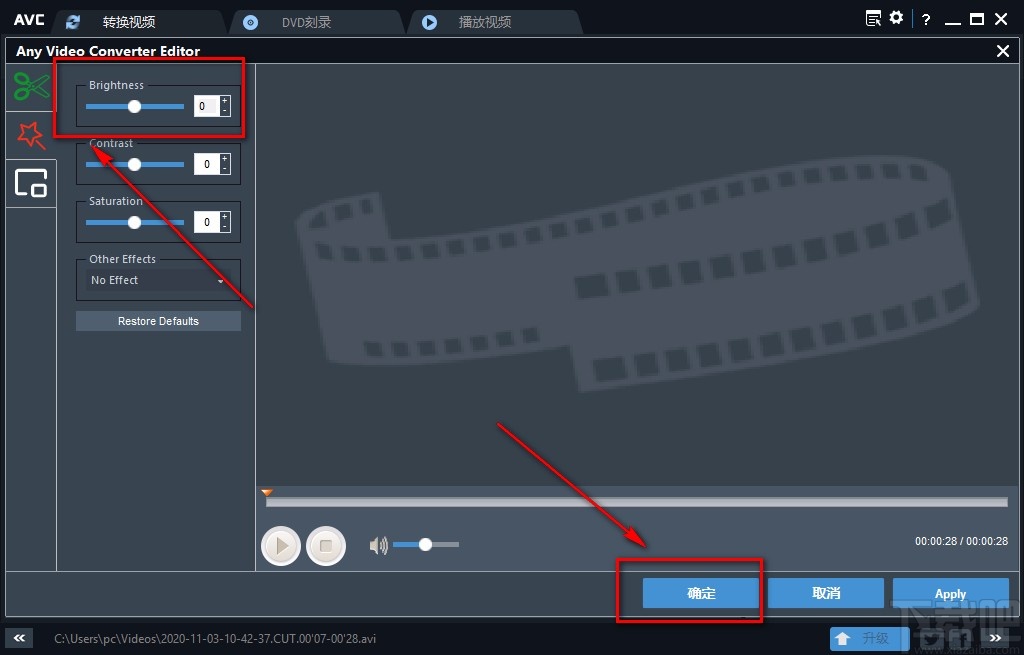Viewport: 1024px width, 655px height.
Task: Click the Restore Defaults button
Action: coord(157,320)
